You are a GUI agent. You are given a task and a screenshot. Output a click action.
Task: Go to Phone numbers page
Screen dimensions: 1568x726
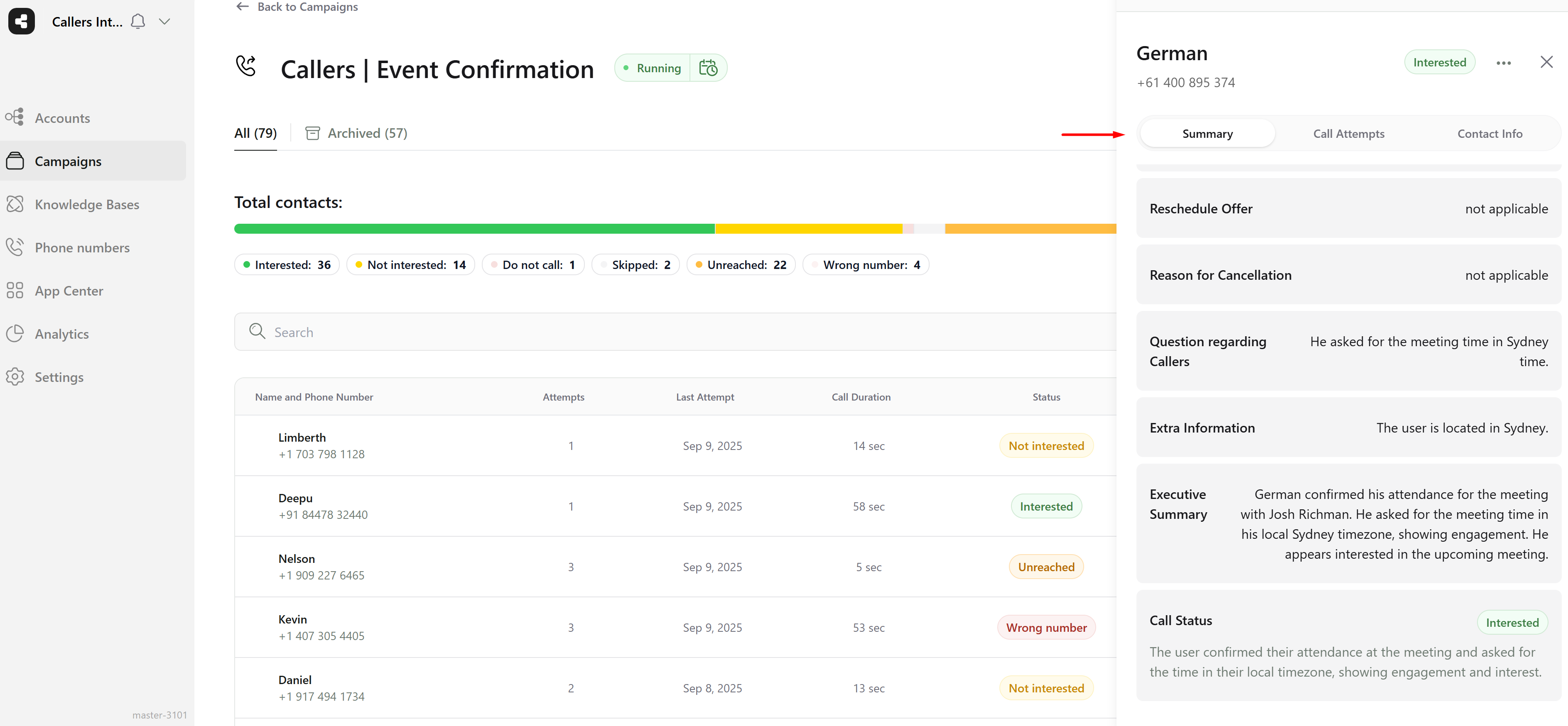pyautogui.click(x=82, y=248)
